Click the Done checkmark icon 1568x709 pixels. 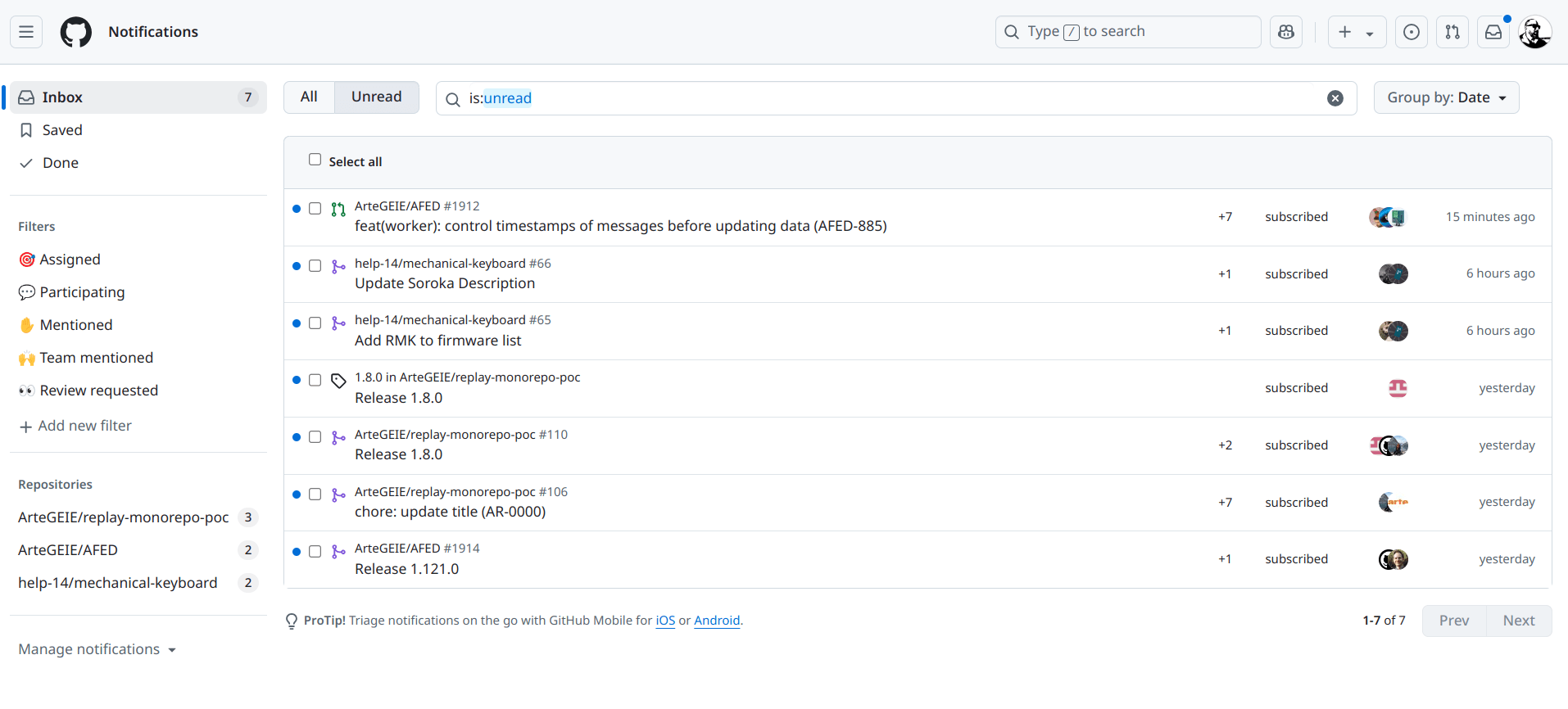point(26,163)
